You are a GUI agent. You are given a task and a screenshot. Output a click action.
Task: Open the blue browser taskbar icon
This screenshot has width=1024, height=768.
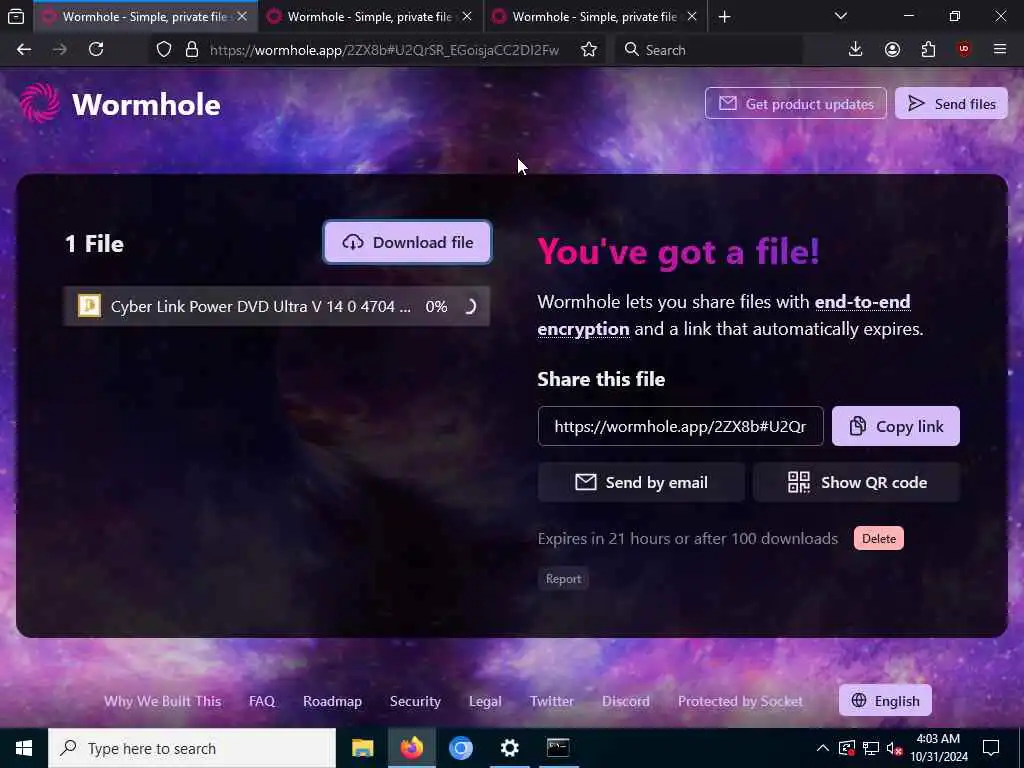[x=460, y=748]
